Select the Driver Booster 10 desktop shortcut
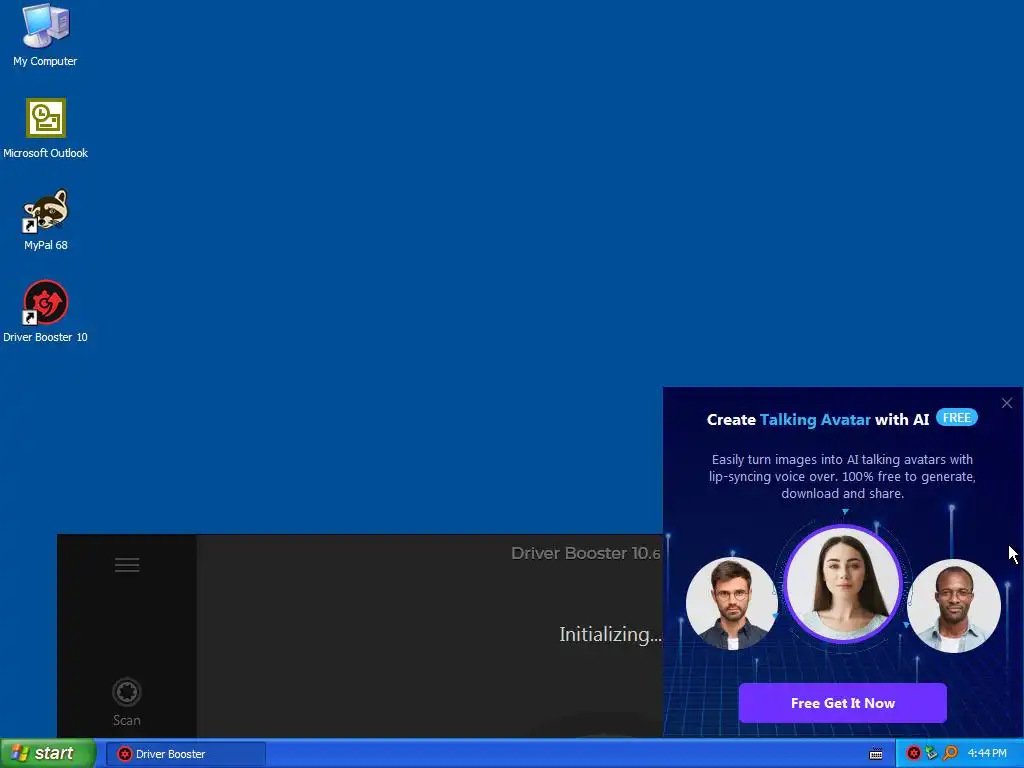The width and height of the screenshot is (1024, 768). click(45, 312)
